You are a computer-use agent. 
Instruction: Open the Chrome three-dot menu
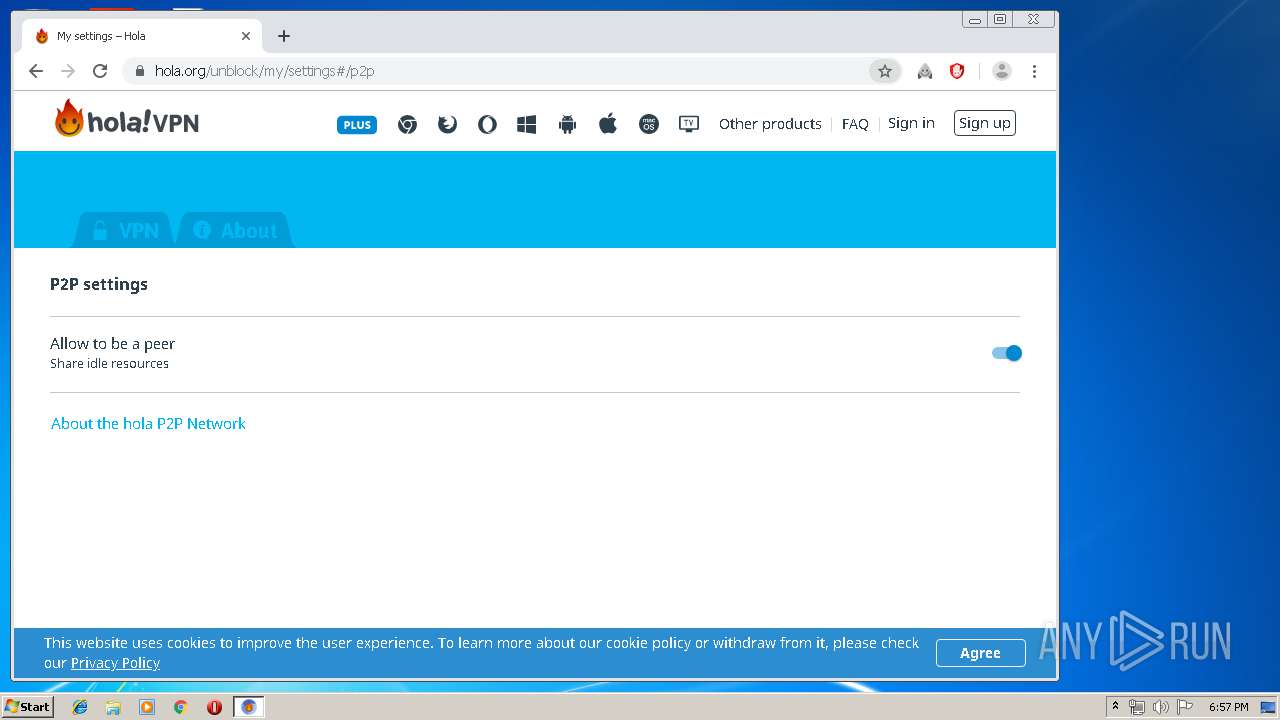(x=1034, y=71)
